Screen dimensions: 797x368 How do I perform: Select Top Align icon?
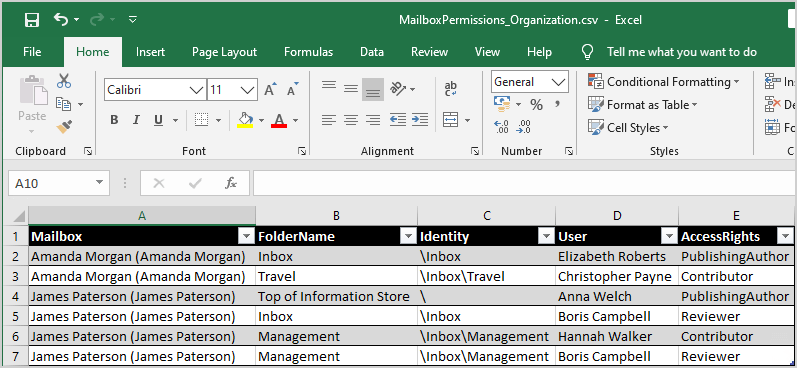click(x=329, y=85)
